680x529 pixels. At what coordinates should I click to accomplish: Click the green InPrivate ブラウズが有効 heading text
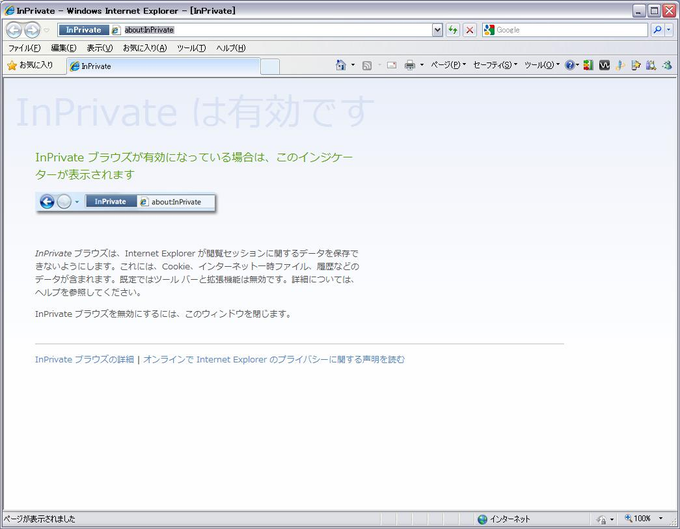coord(194,166)
